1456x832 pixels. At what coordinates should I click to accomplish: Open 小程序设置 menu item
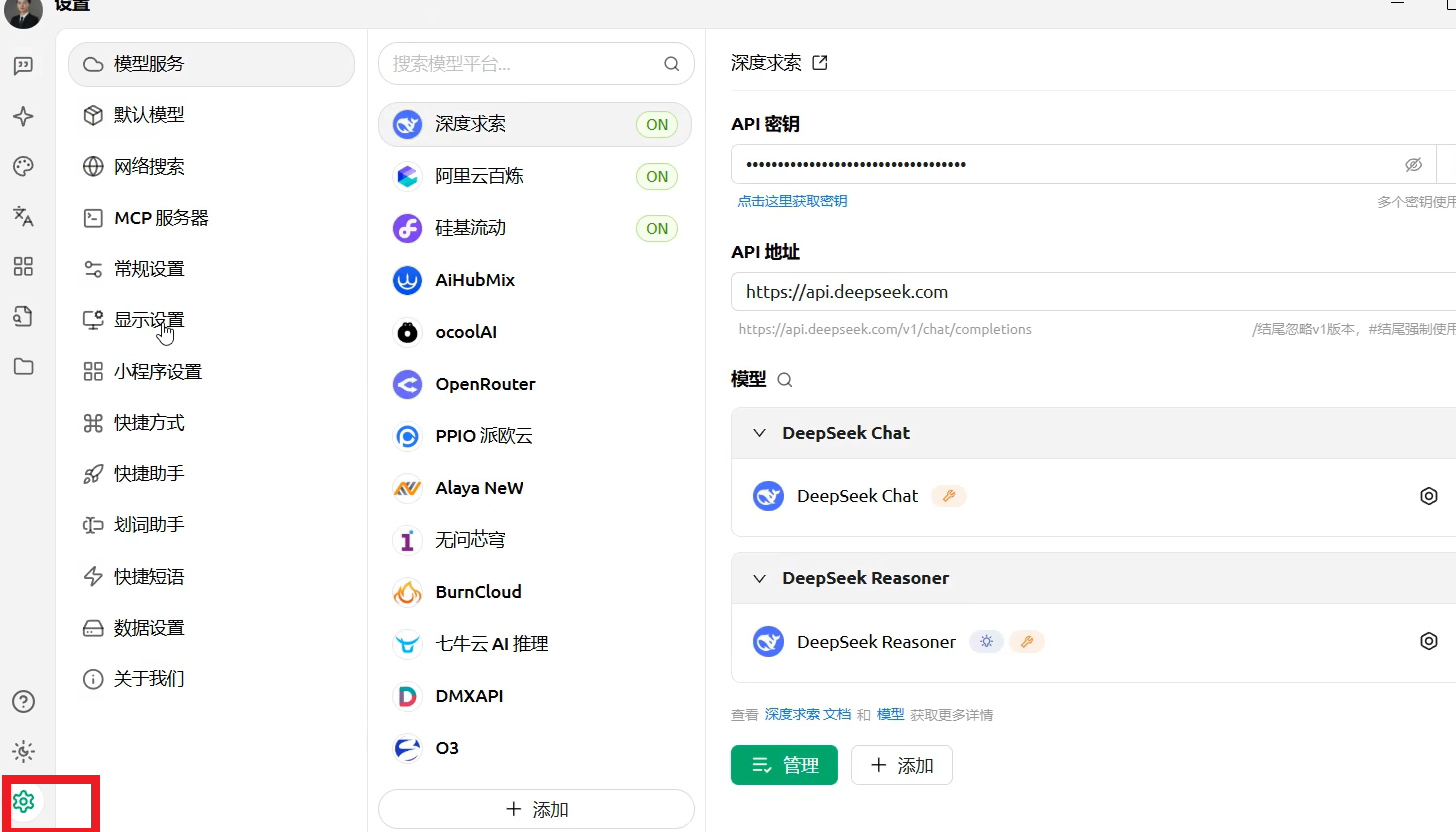tap(211, 372)
